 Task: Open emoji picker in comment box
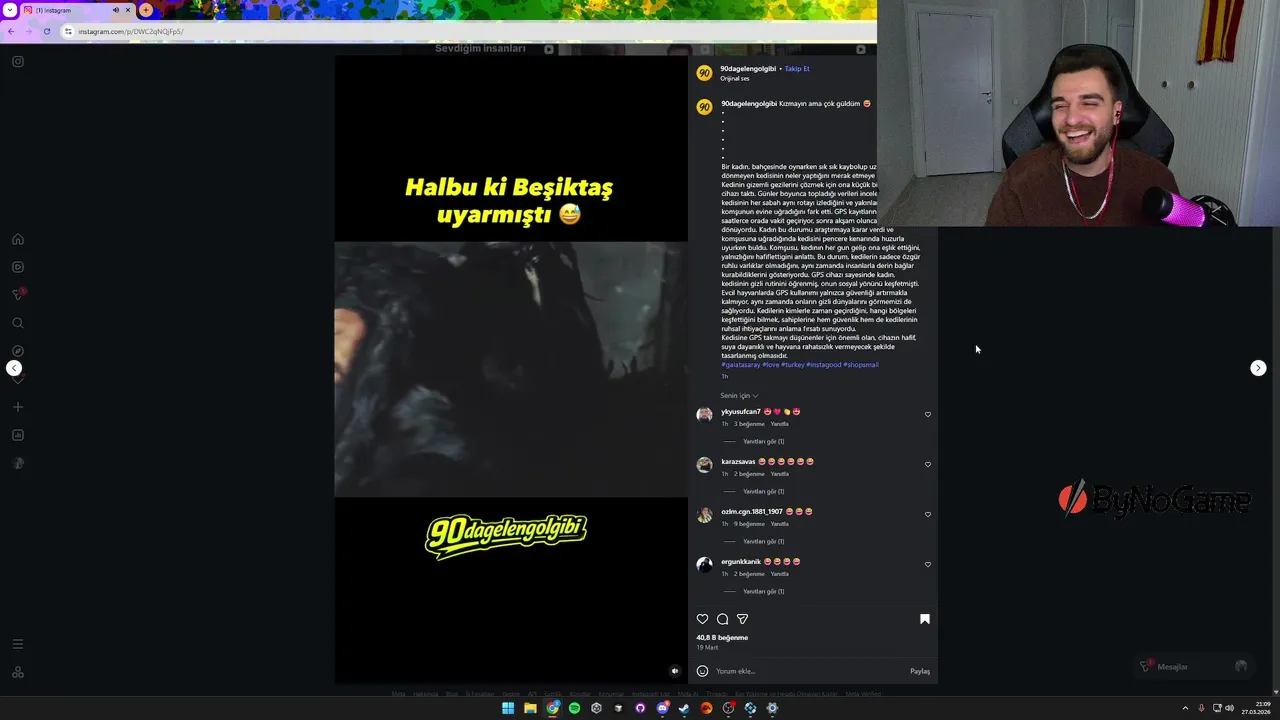(702, 671)
